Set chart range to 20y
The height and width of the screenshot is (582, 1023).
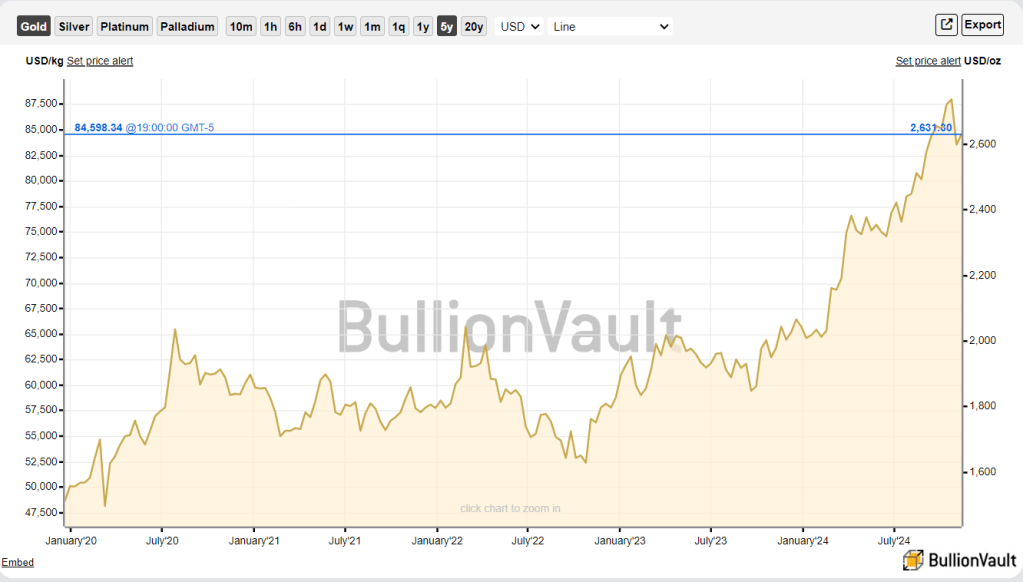click(474, 27)
